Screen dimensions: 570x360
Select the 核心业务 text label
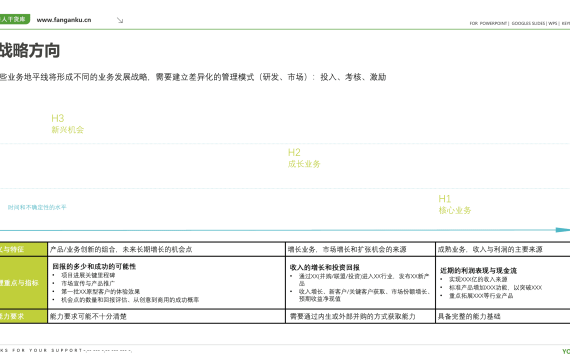[x=455, y=210]
